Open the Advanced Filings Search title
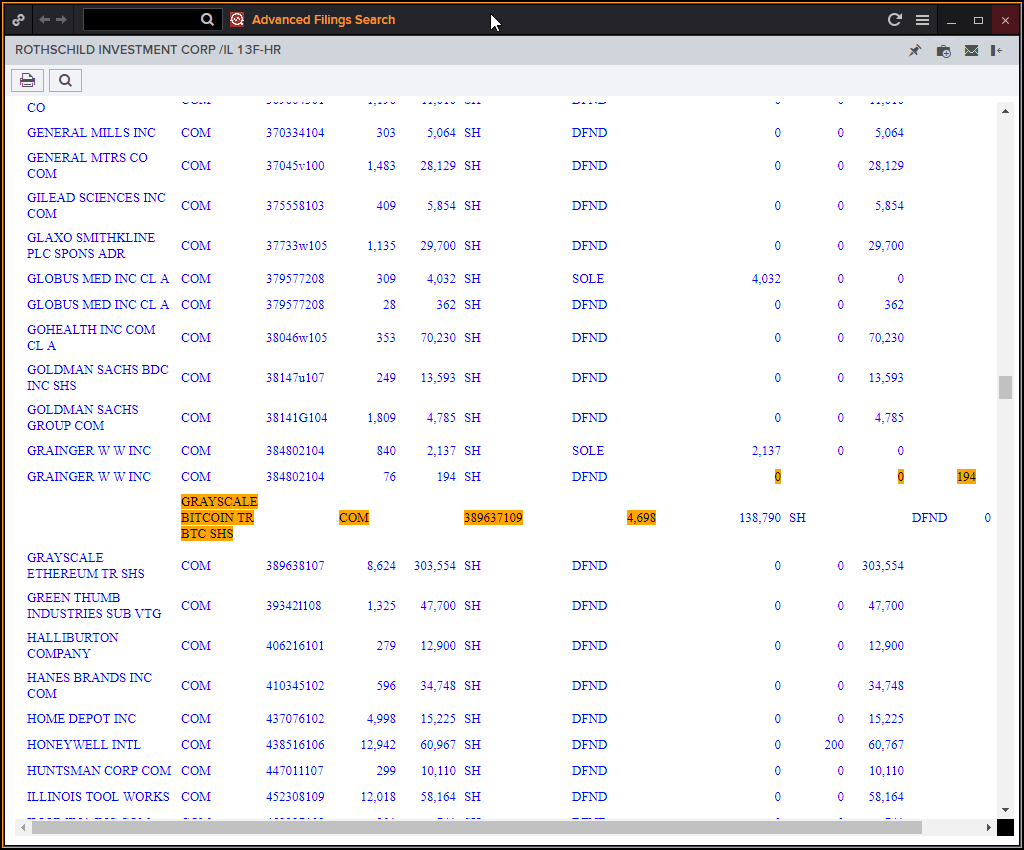The image size is (1024, 850). point(323,20)
